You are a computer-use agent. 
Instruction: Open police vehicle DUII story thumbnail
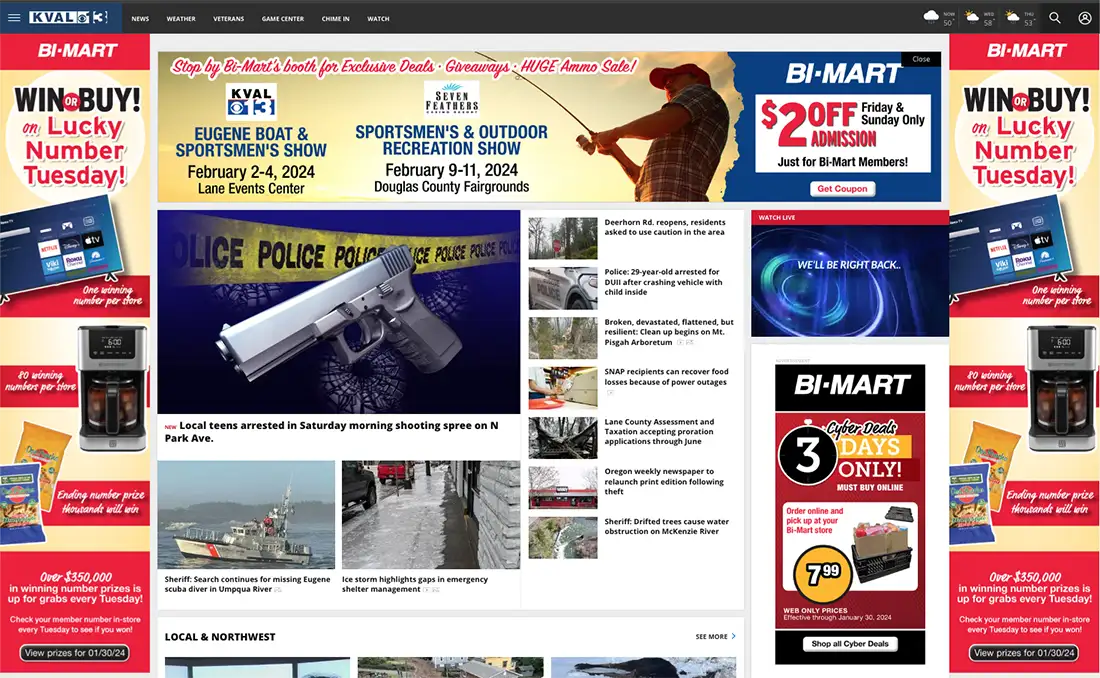[x=563, y=288]
